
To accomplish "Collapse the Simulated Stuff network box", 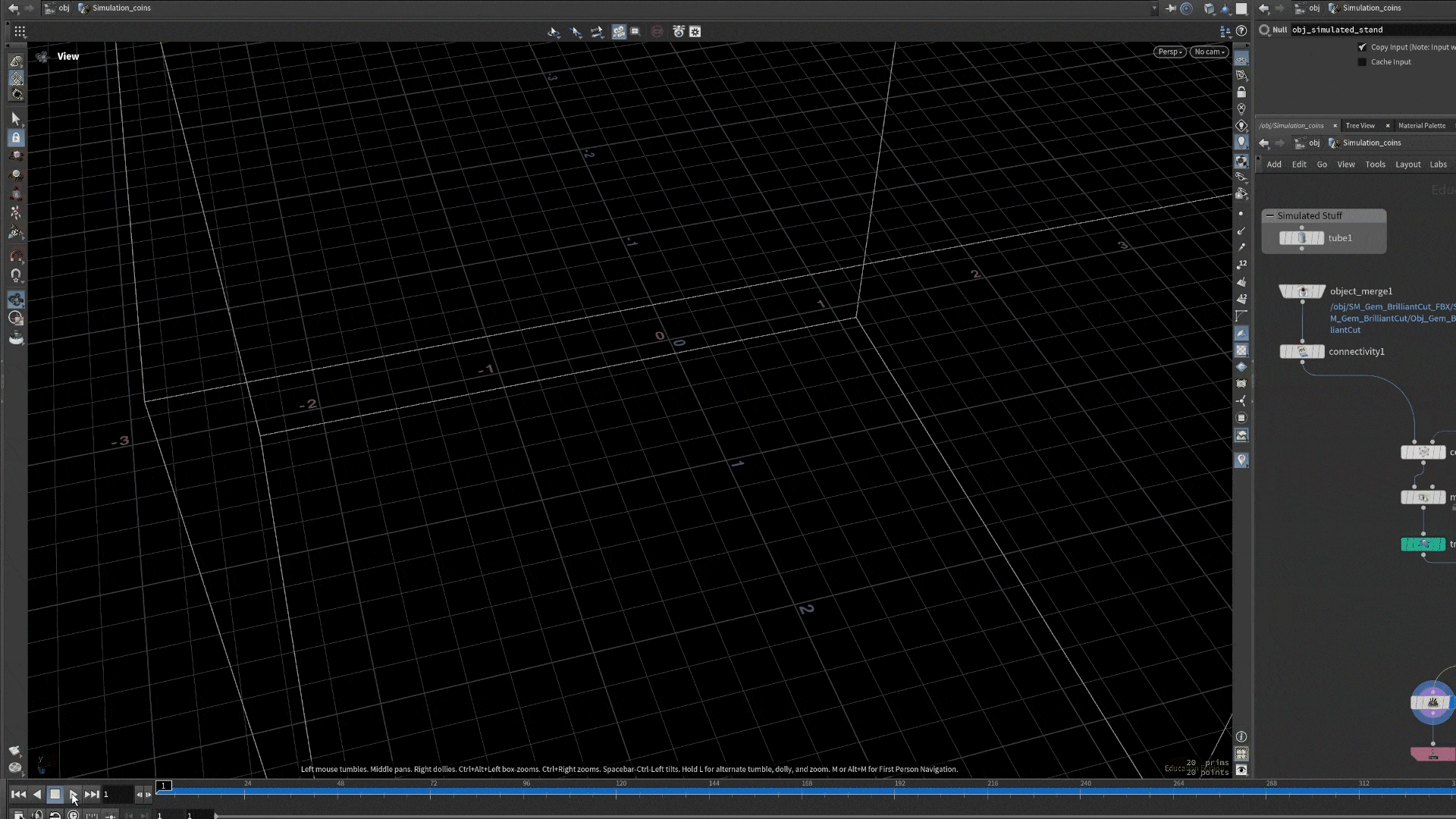I will (x=1270, y=215).
